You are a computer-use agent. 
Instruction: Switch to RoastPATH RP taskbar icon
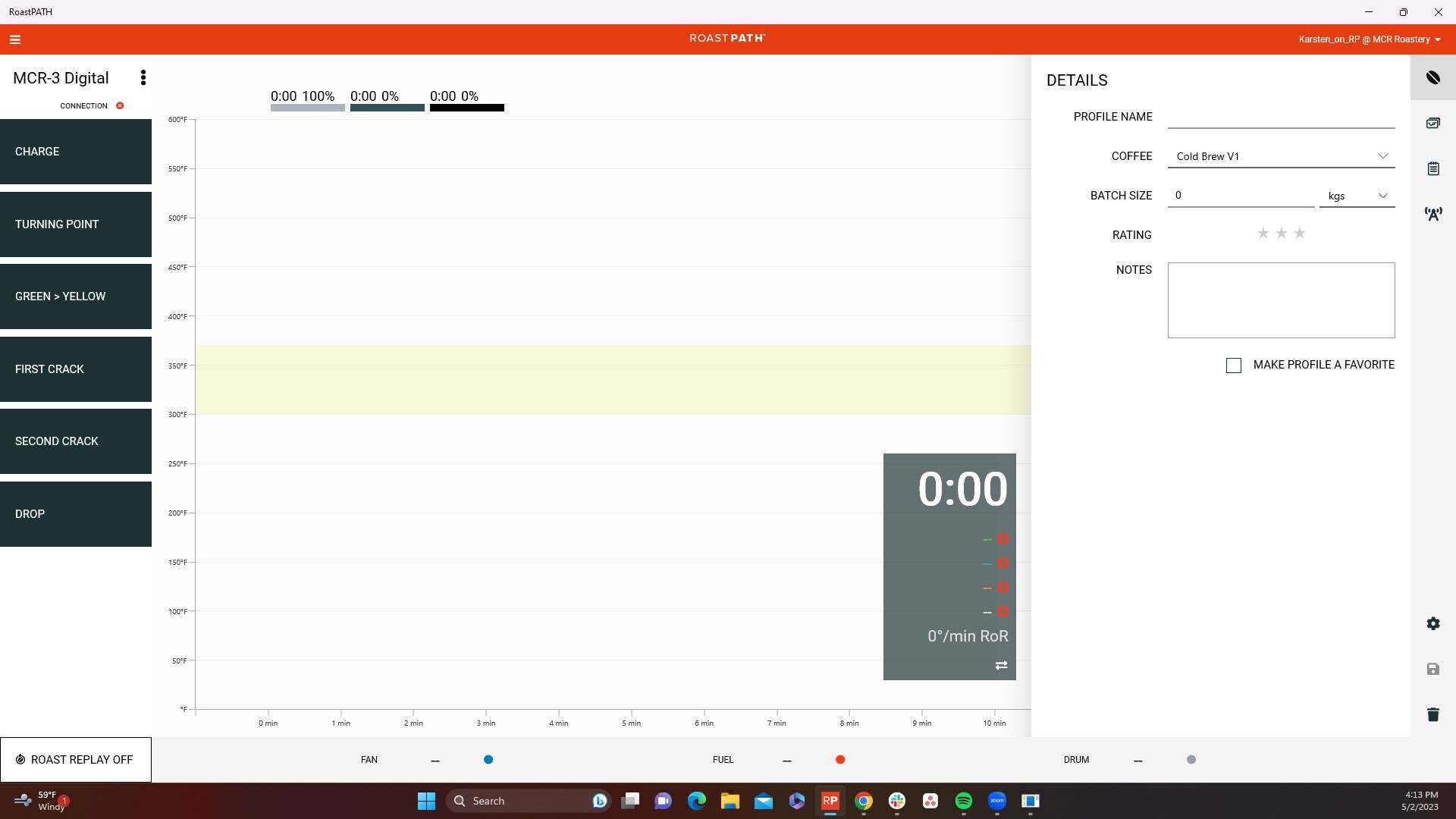[x=830, y=801]
